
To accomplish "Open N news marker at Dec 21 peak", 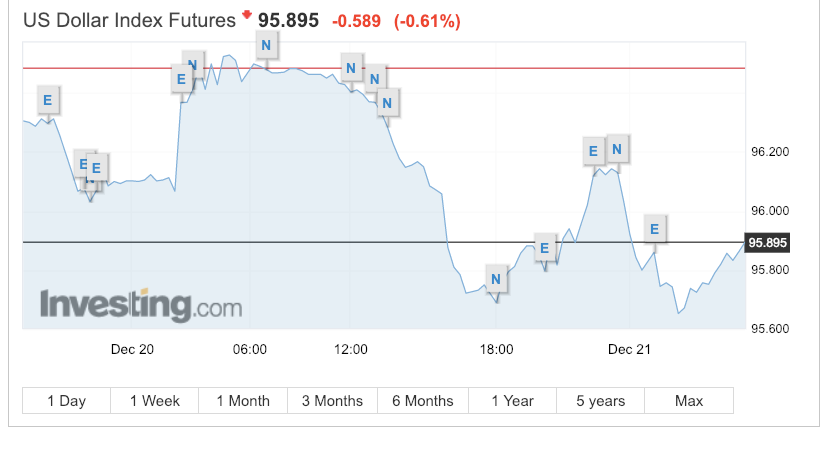I will (617, 149).
